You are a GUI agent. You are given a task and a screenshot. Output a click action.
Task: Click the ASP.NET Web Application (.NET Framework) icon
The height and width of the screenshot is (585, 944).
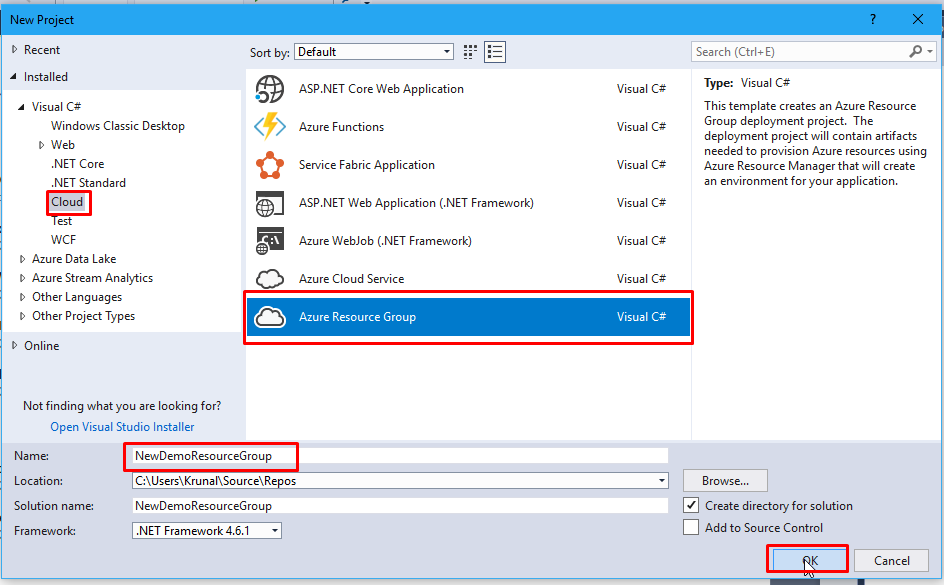point(270,203)
